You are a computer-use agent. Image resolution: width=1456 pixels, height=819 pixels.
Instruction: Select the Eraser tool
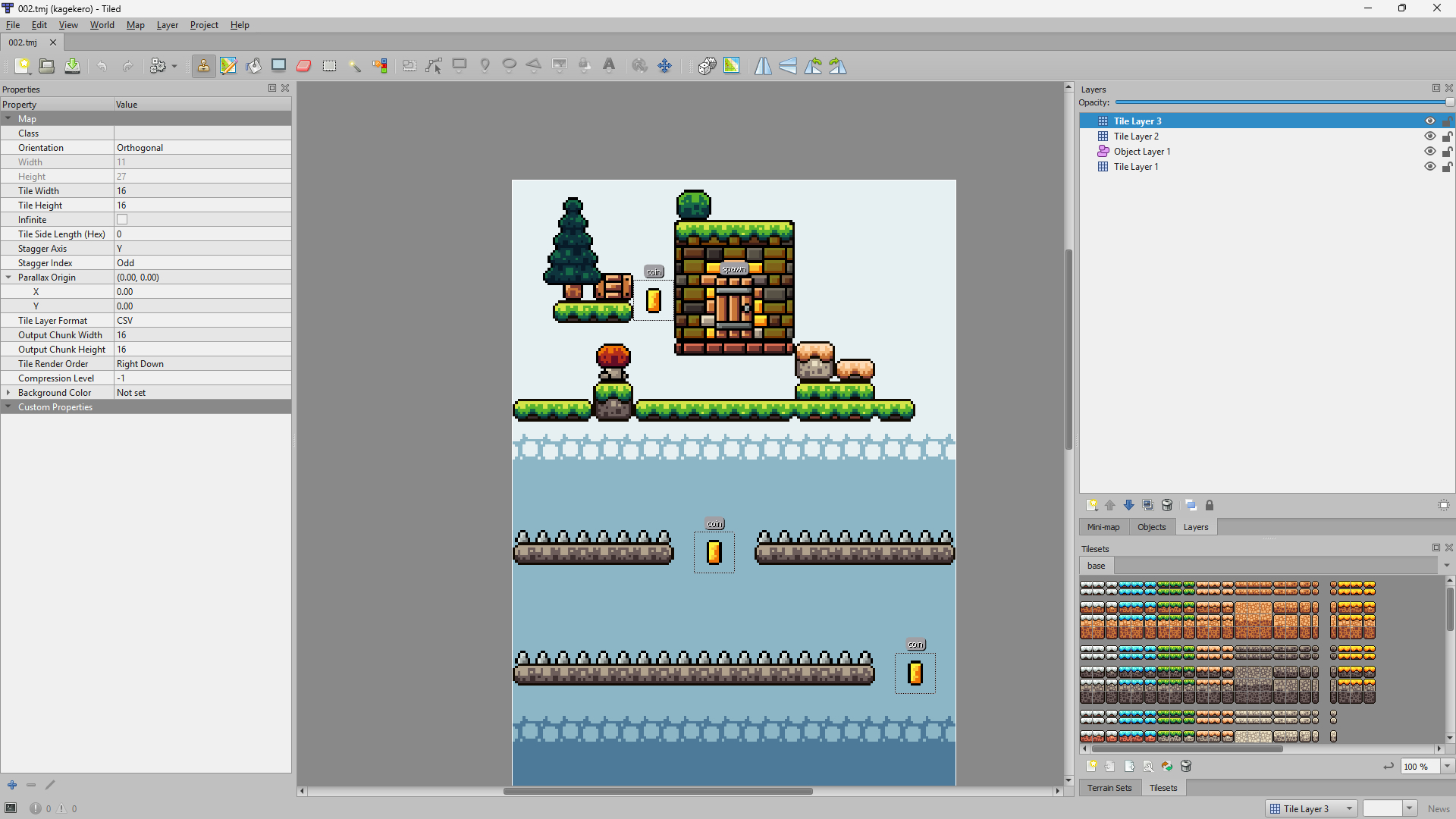tap(304, 66)
